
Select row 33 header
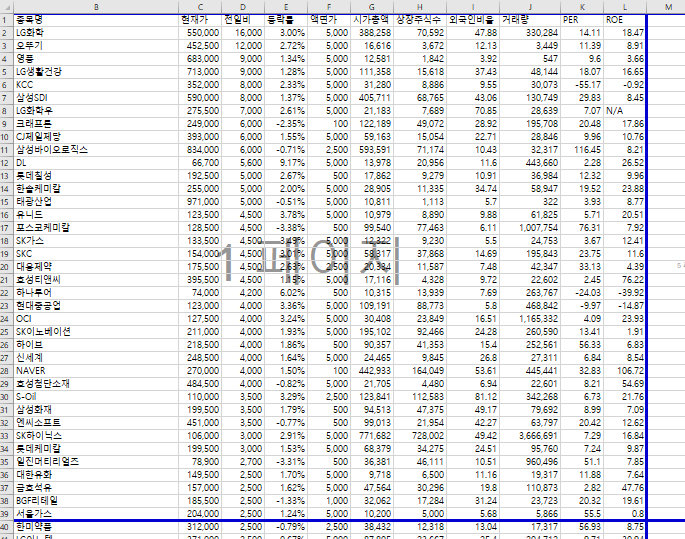7,436
